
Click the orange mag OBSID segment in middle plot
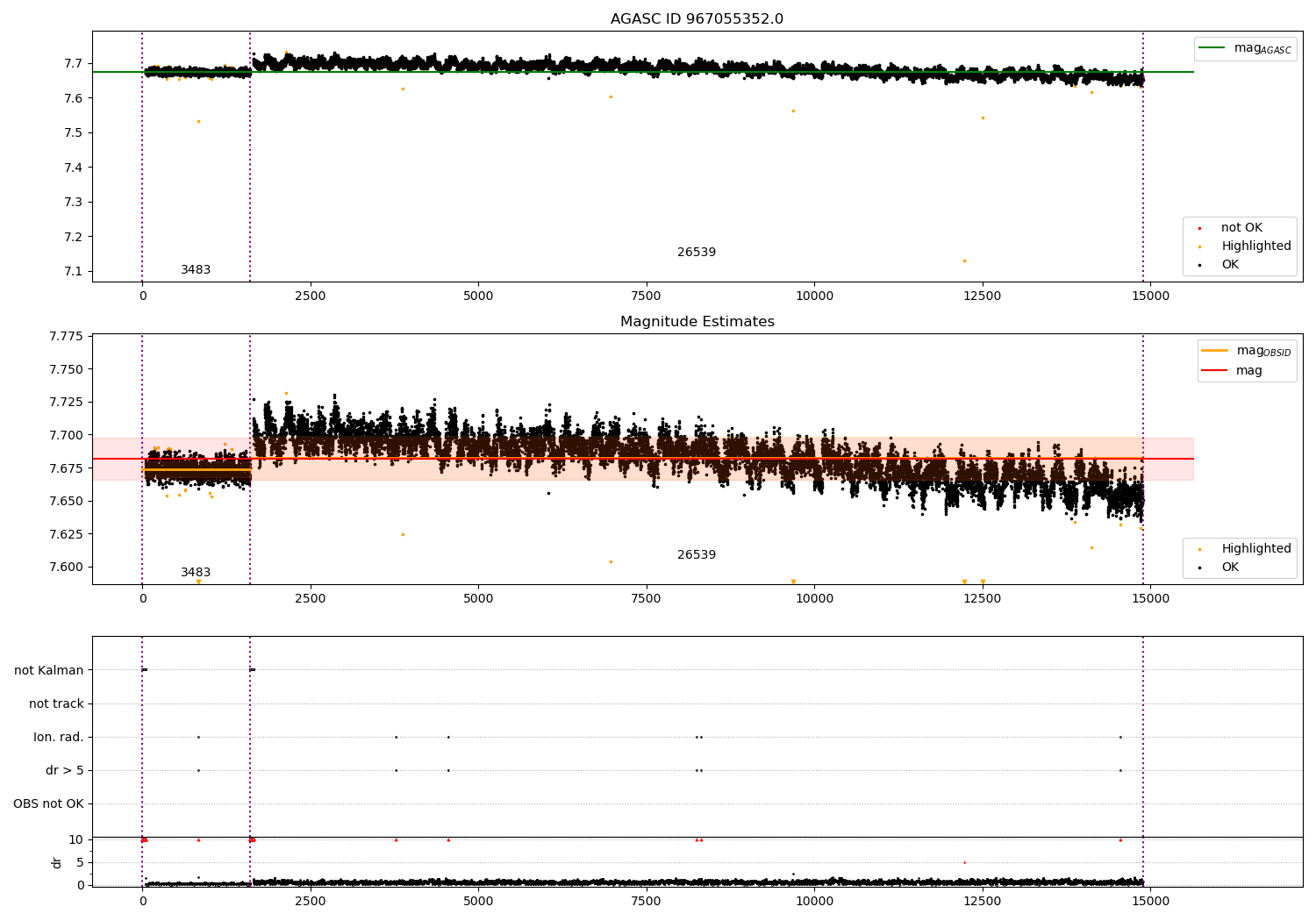point(197,470)
